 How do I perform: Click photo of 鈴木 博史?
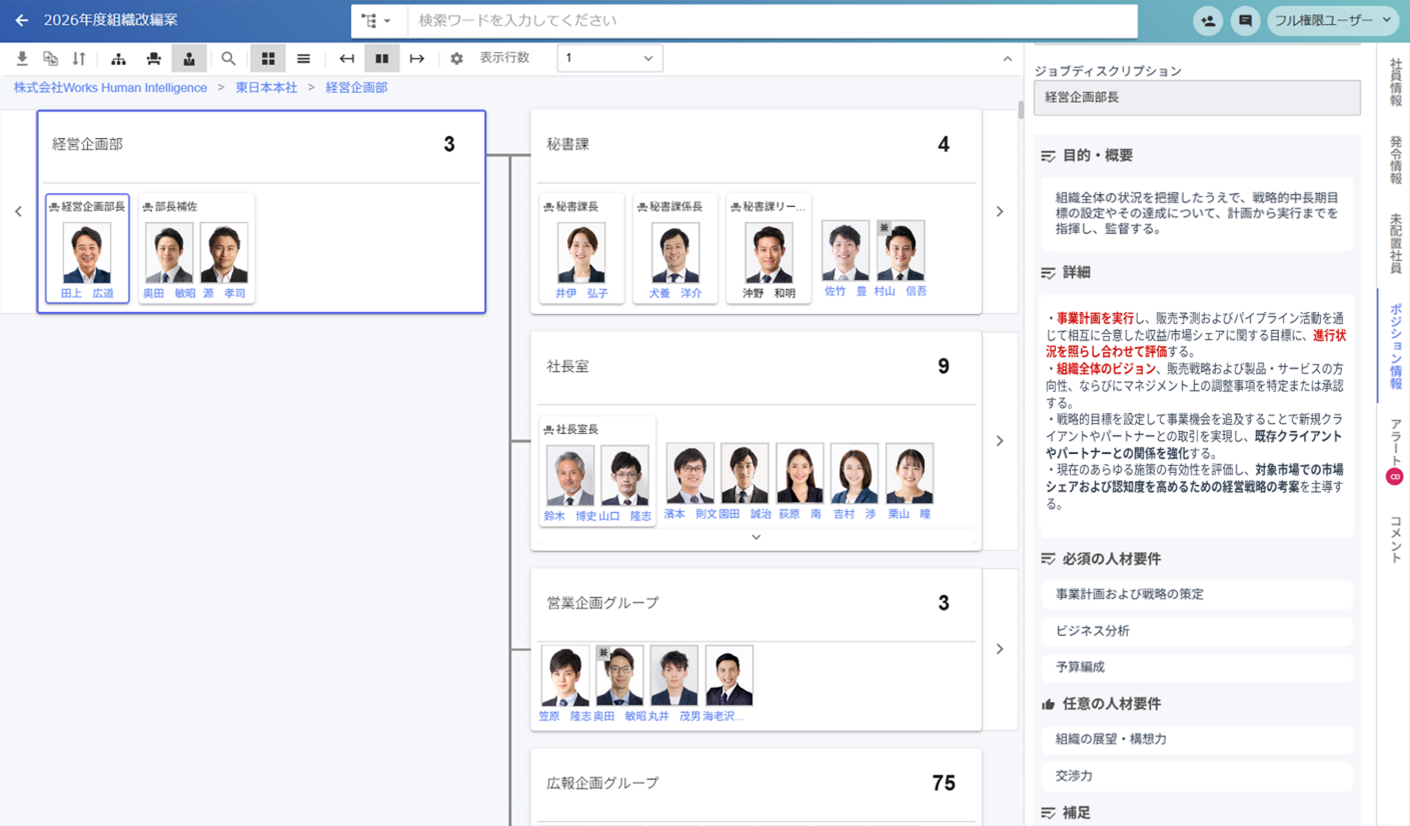[570, 476]
